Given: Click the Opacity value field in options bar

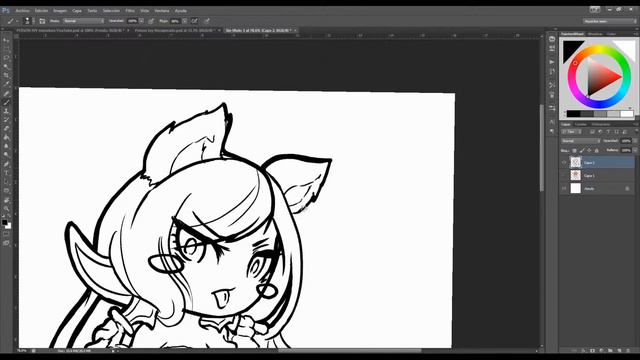Looking at the screenshot, I should pyautogui.click(x=133, y=21).
